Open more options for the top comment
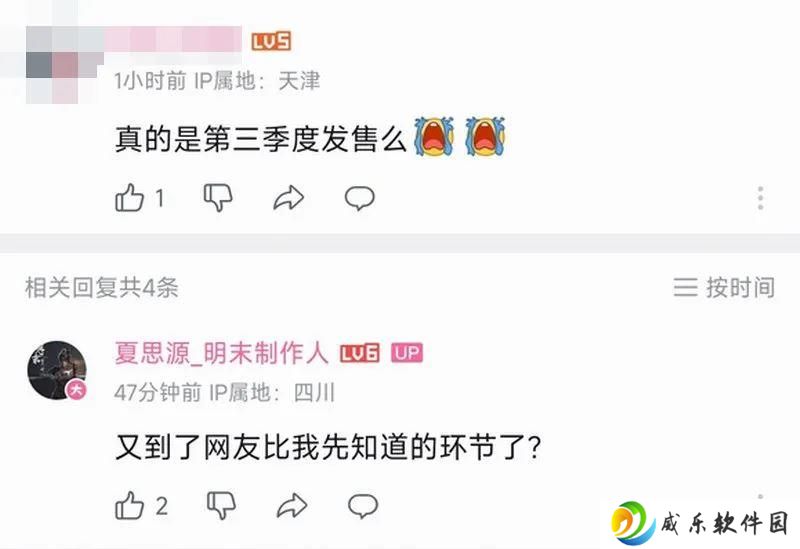Image resolution: width=800 pixels, height=549 pixels. point(760,198)
